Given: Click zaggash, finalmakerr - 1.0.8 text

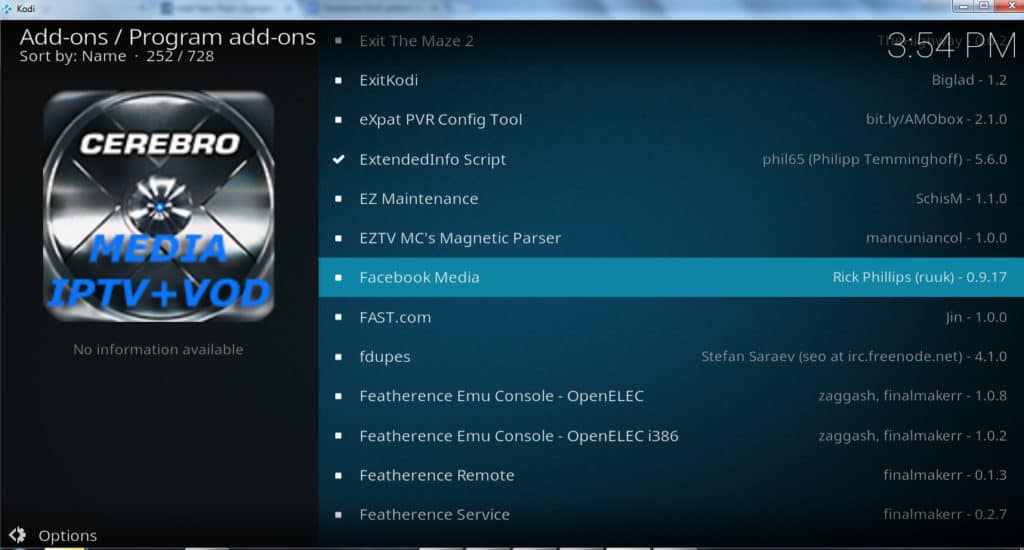Looking at the screenshot, I should coord(912,396).
